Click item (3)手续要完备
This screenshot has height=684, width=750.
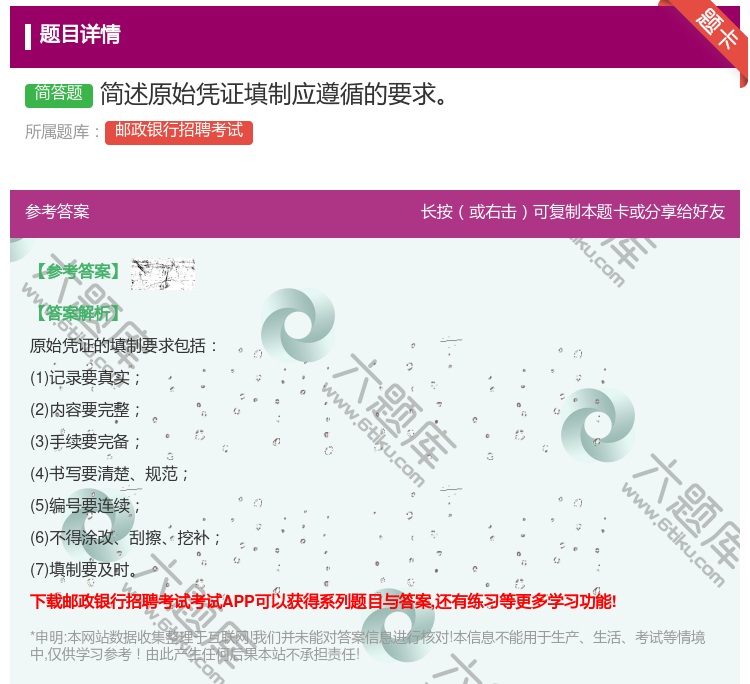85,441
